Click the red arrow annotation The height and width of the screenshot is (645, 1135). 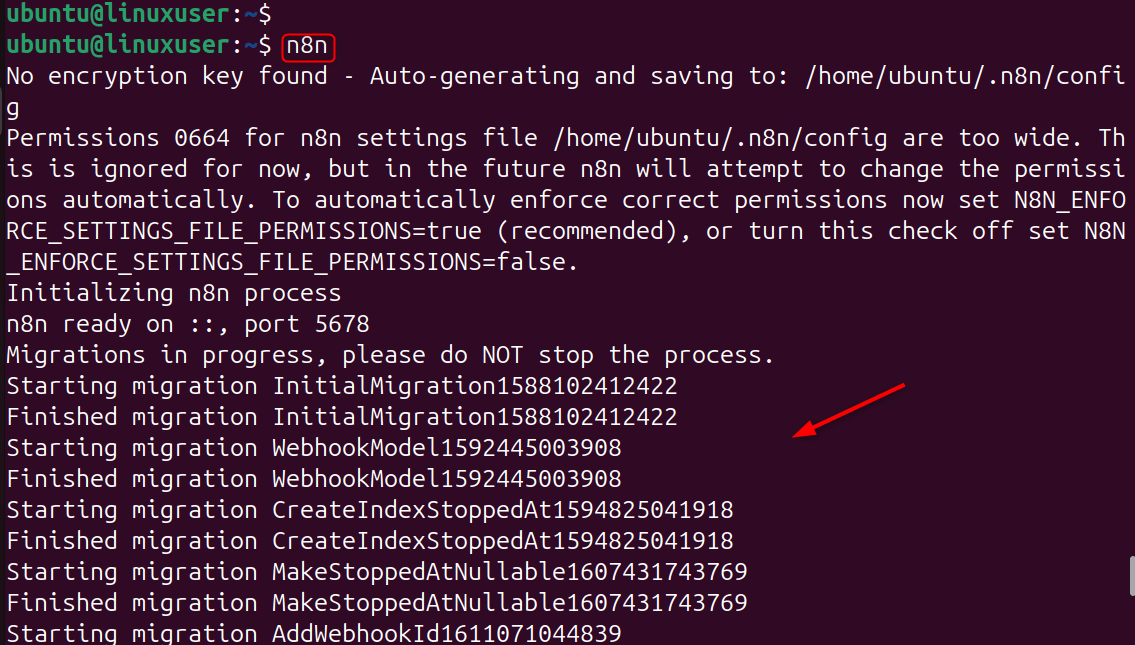click(850, 410)
